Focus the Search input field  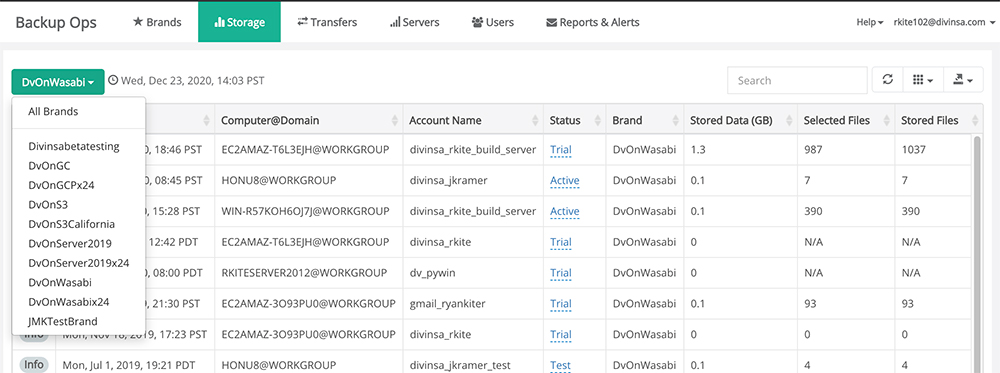(797, 80)
